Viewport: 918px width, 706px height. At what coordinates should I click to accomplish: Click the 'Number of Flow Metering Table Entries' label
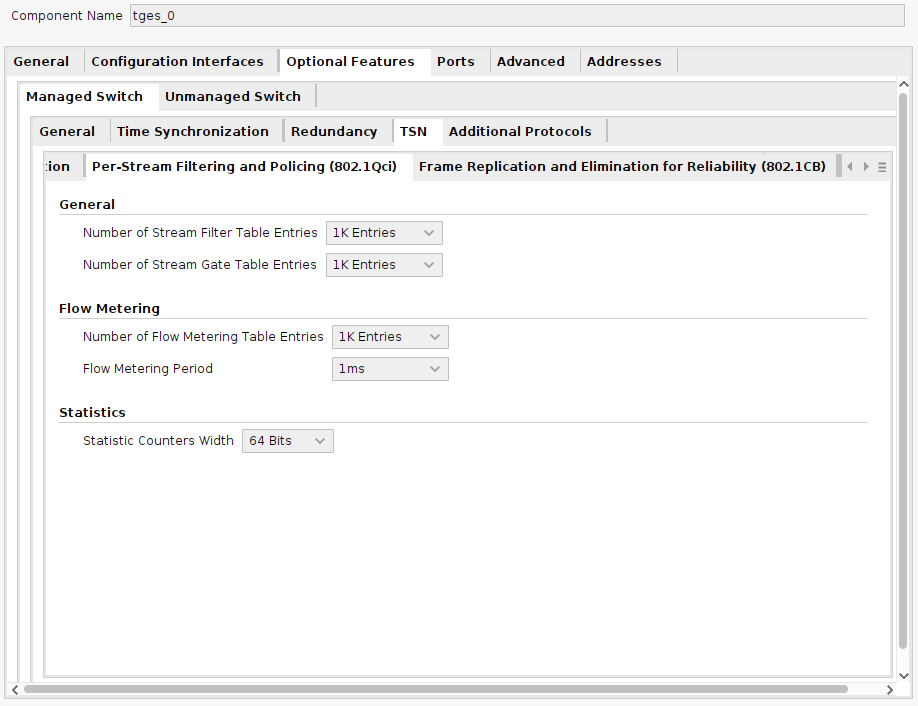(203, 337)
